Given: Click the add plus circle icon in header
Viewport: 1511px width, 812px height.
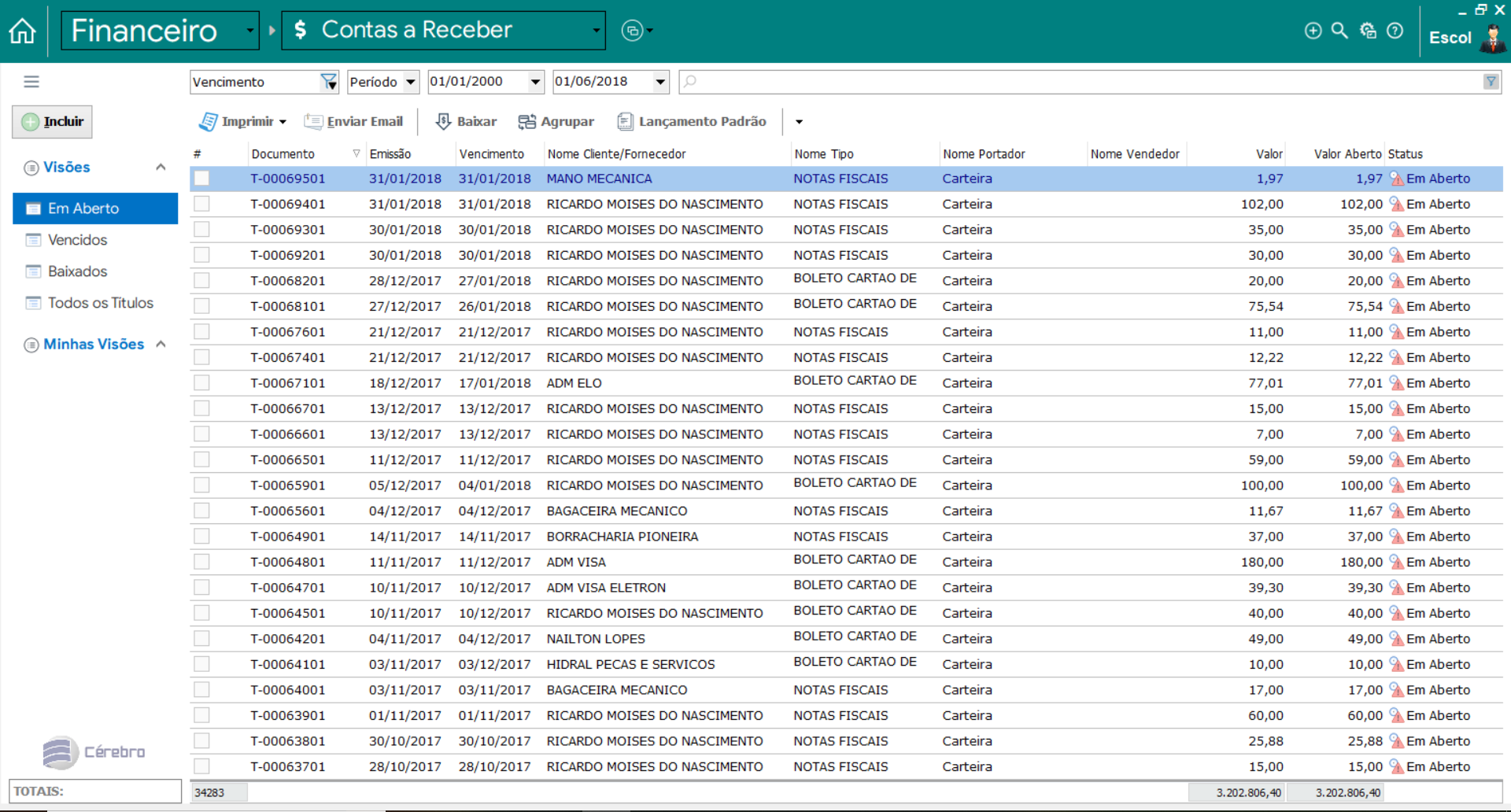Looking at the screenshot, I should 1313,31.
